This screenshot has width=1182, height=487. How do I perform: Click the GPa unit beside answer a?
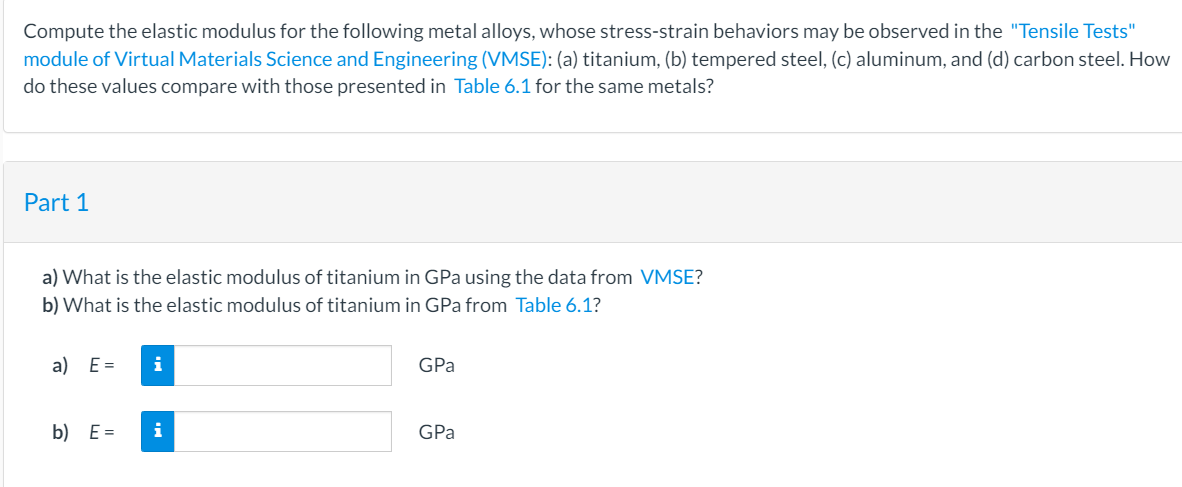tap(436, 366)
